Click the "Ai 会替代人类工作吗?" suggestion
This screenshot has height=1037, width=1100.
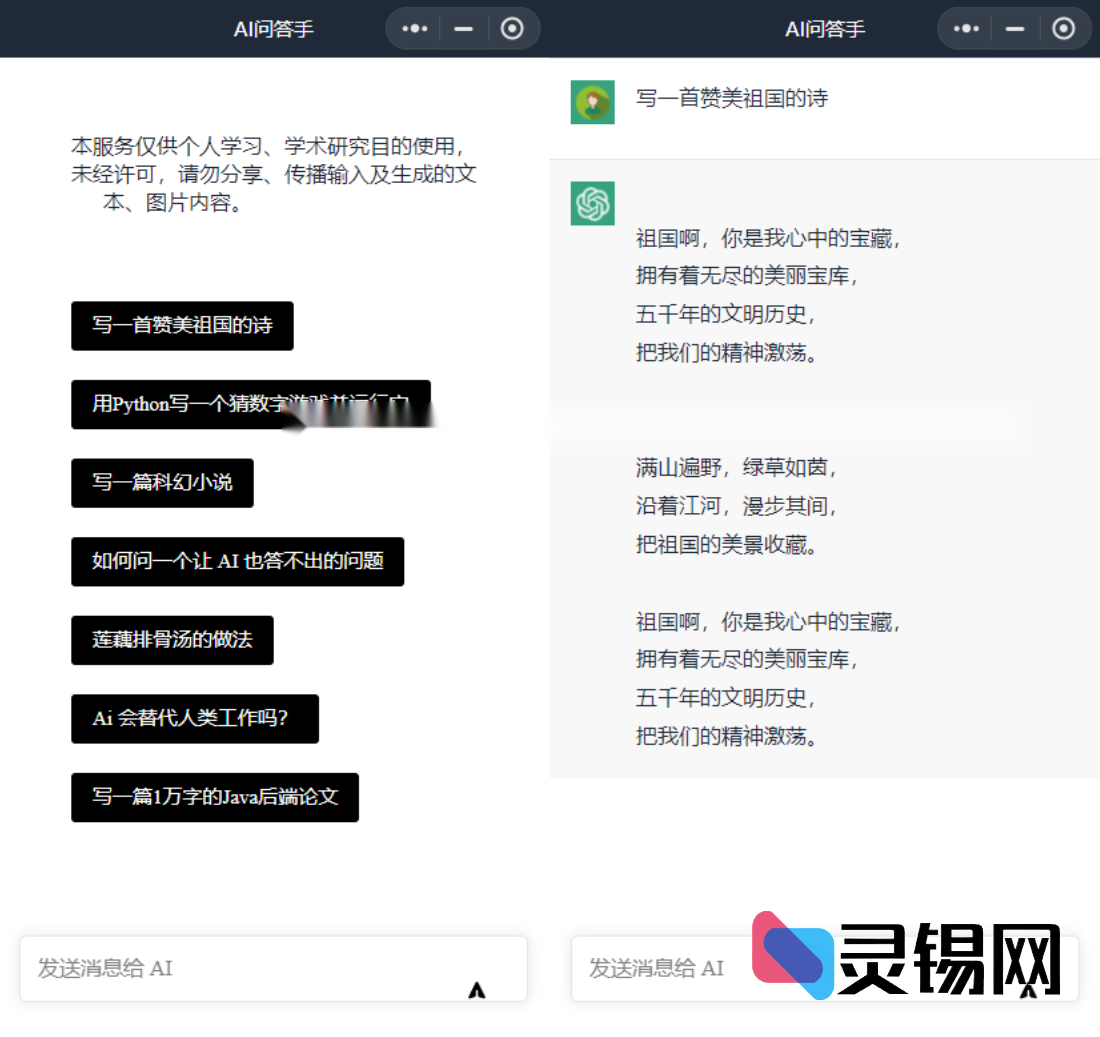tap(194, 719)
